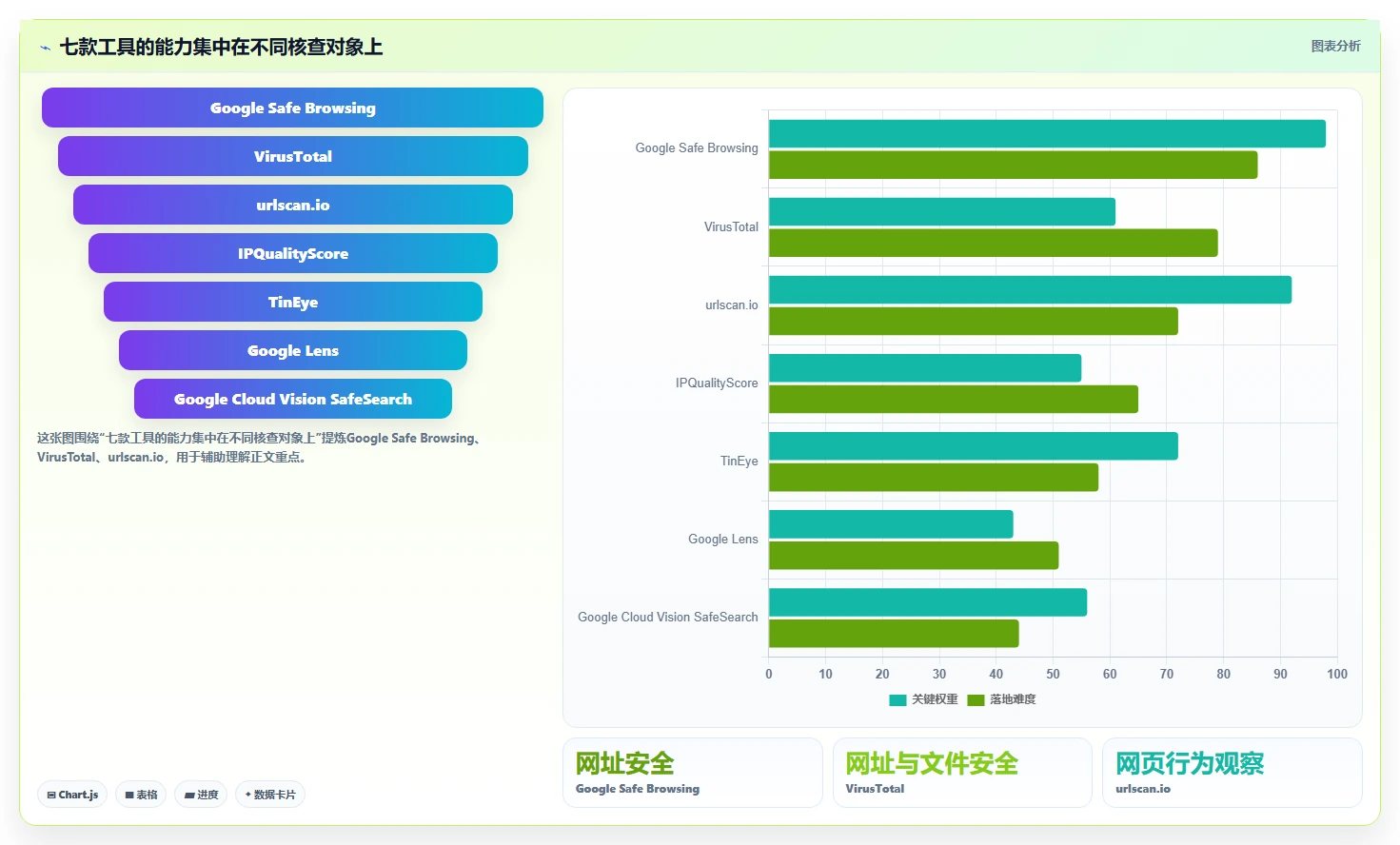The image size is (1400, 845).
Task: Select the TinEye funnel bar
Action: 292,302
